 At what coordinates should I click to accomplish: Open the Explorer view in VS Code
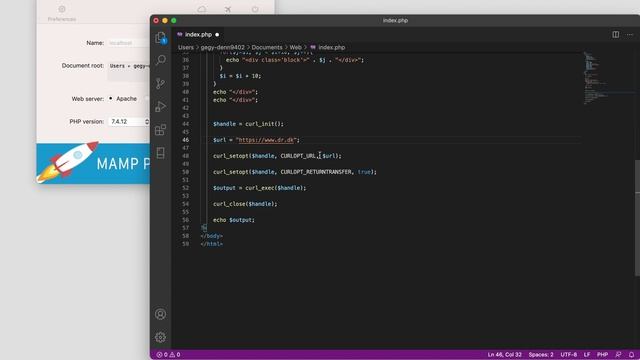coord(160,38)
